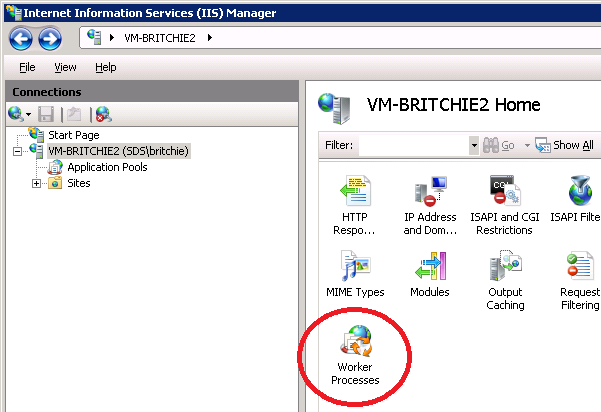Screen dimensions: 601x412
Task: Click the arrow before VM-BRITCHIE2 in the address bar
Action: coord(112,38)
